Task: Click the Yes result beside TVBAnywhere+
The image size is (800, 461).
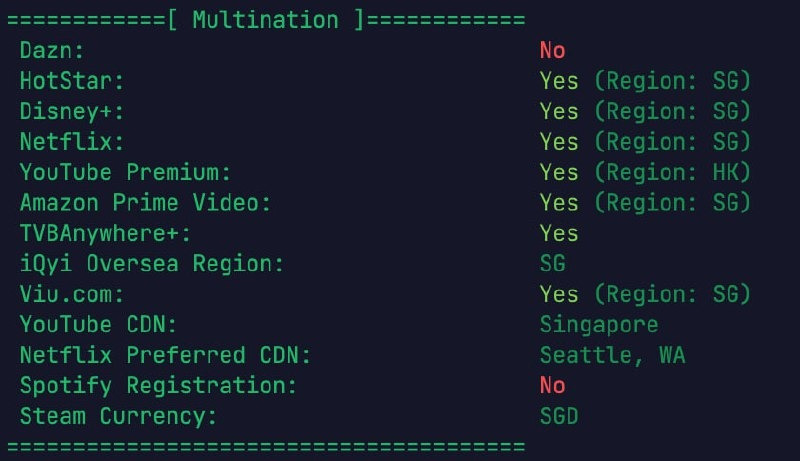Action: point(559,233)
